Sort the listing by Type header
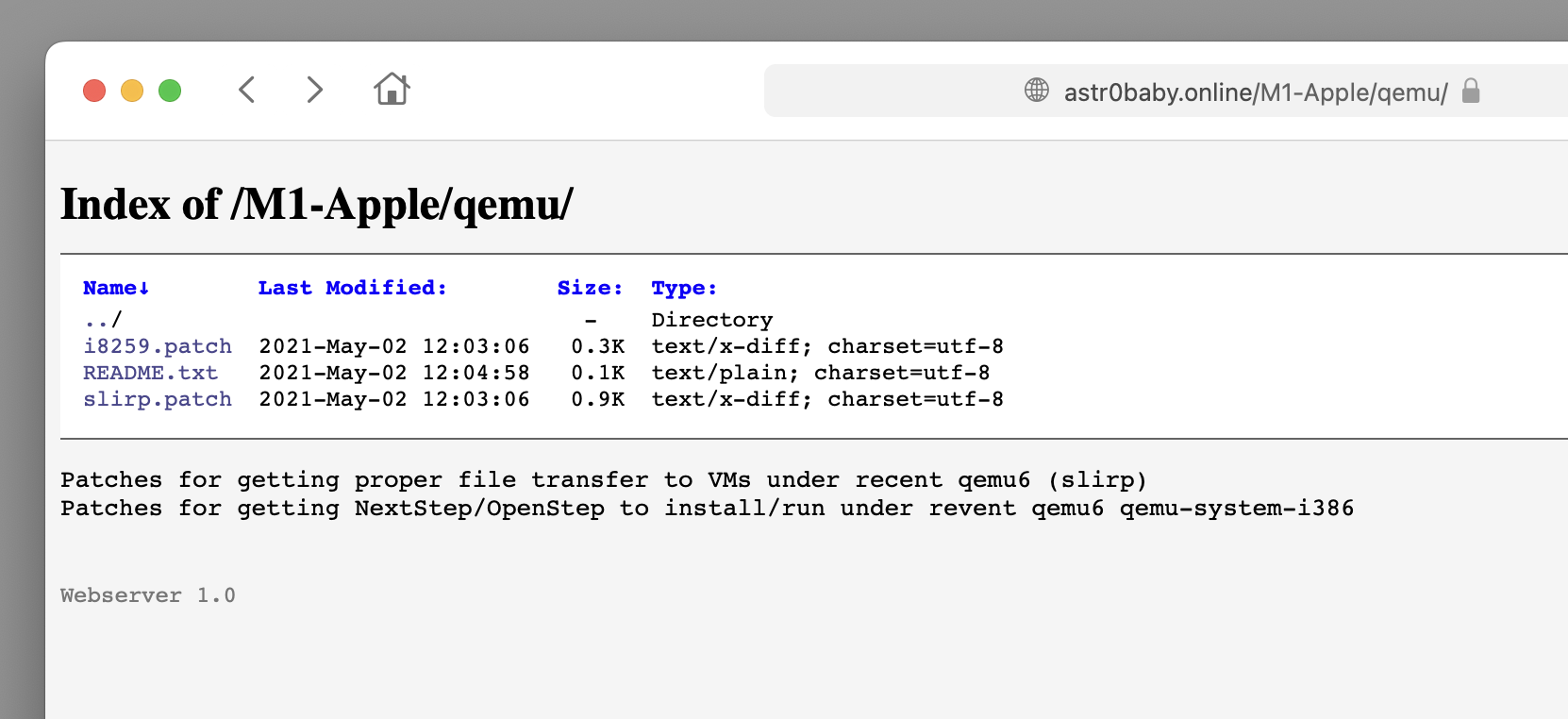This screenshot has width=1568, height=719. (684, 288)
